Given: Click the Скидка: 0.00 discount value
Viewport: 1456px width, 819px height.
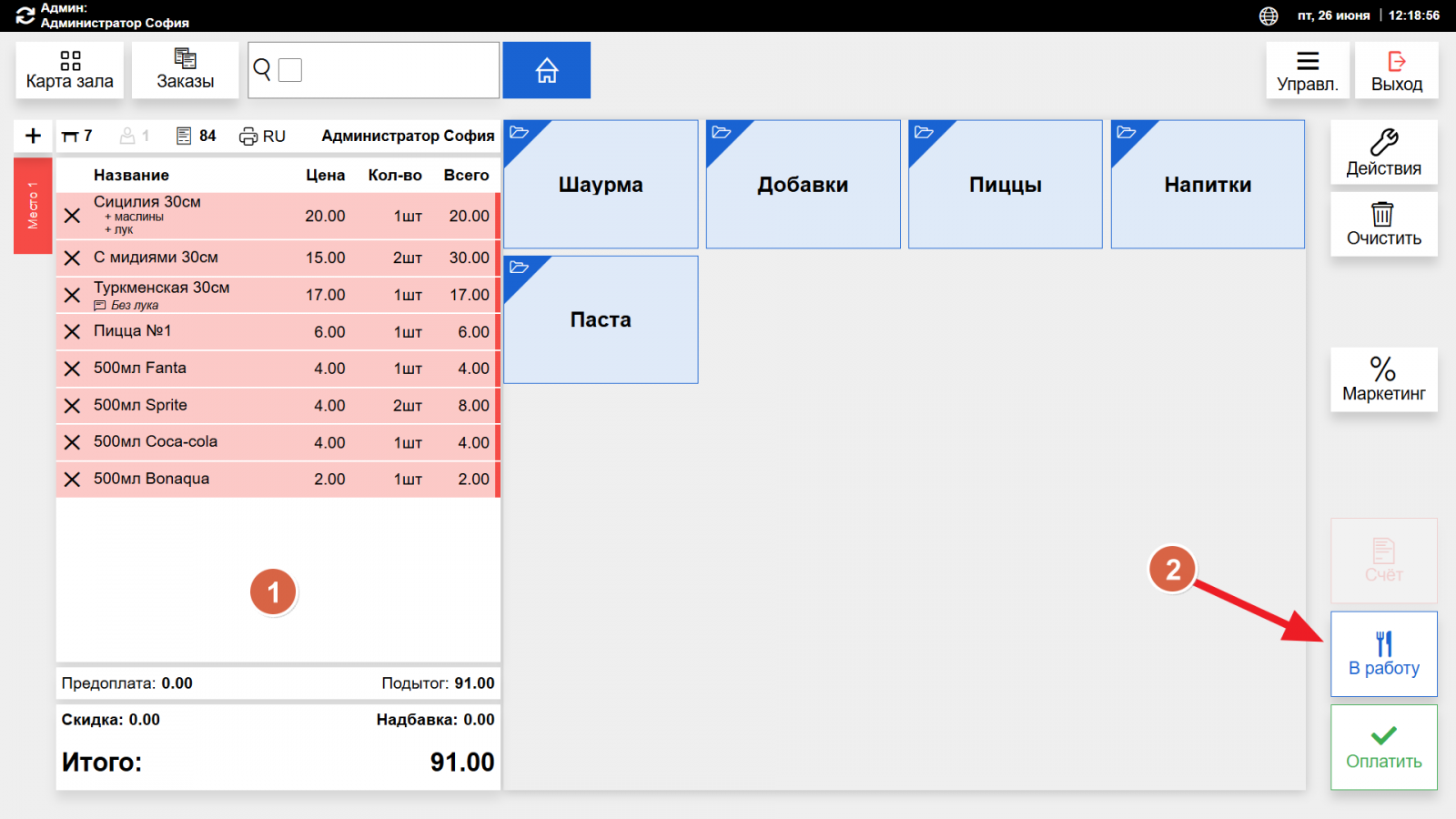Looking at the screenshot, I should 111,720.
